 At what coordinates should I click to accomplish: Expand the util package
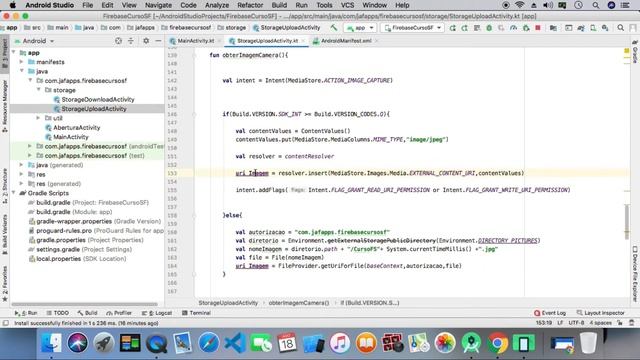pos(39,118)
